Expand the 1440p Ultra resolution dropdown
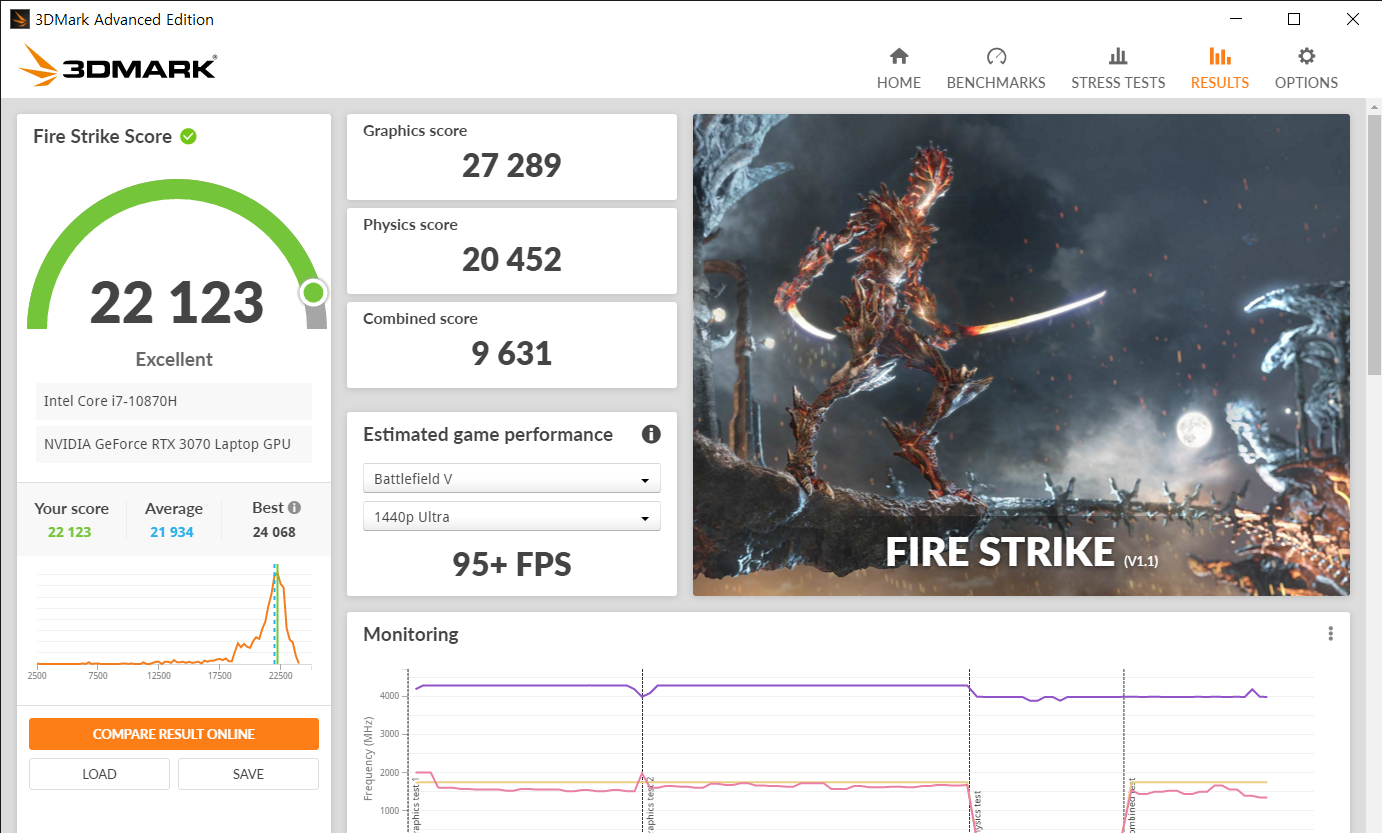The height and width of the screenshot is (833, 1382). click(512, 517)
